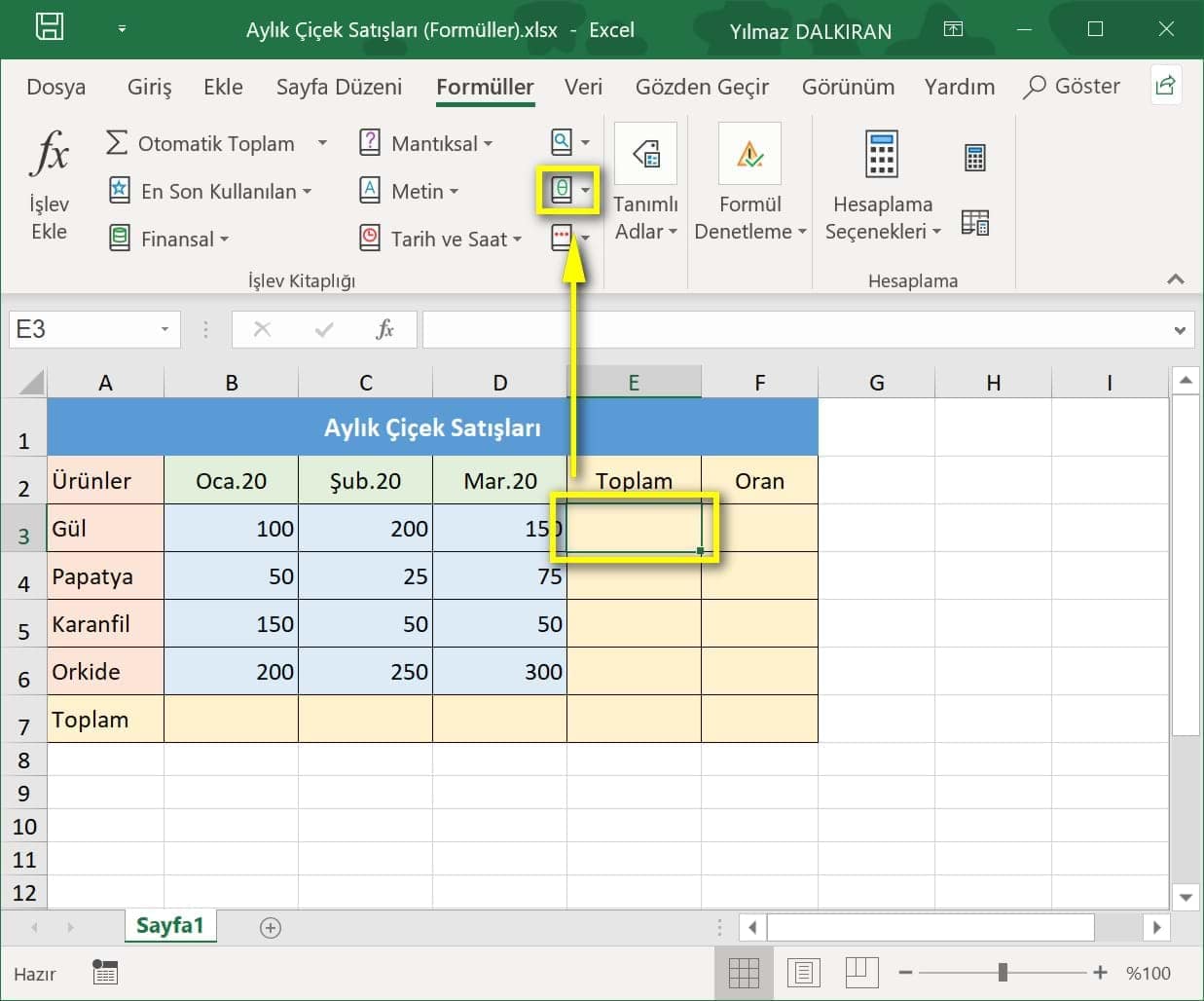This screenshot has width=1204, height=1001.
Task: Click the Şimdi Hesapla calculator icon
Action: (x=974, y=156)
